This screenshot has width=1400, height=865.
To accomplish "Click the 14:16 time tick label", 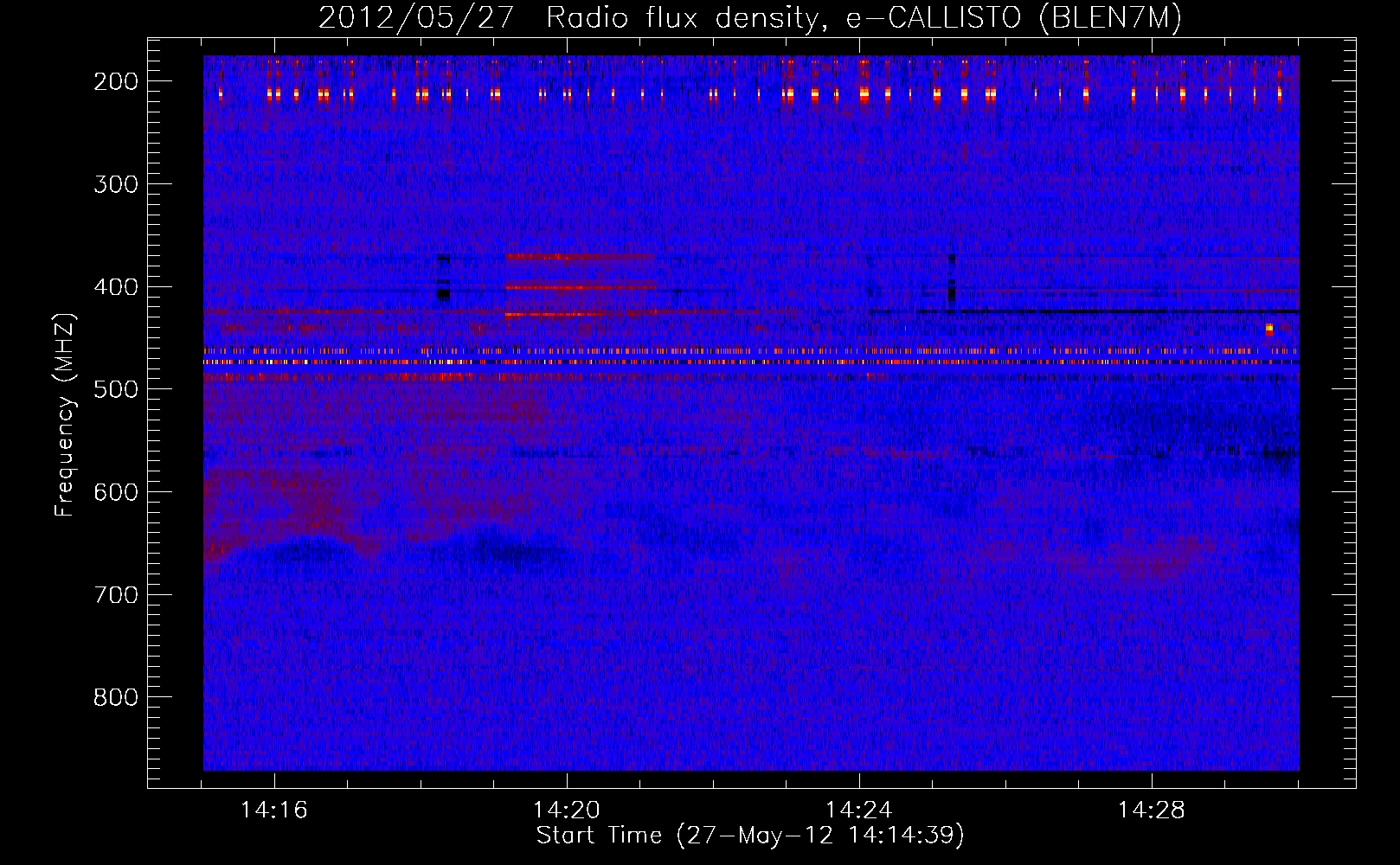I will [x=274, y=811].
